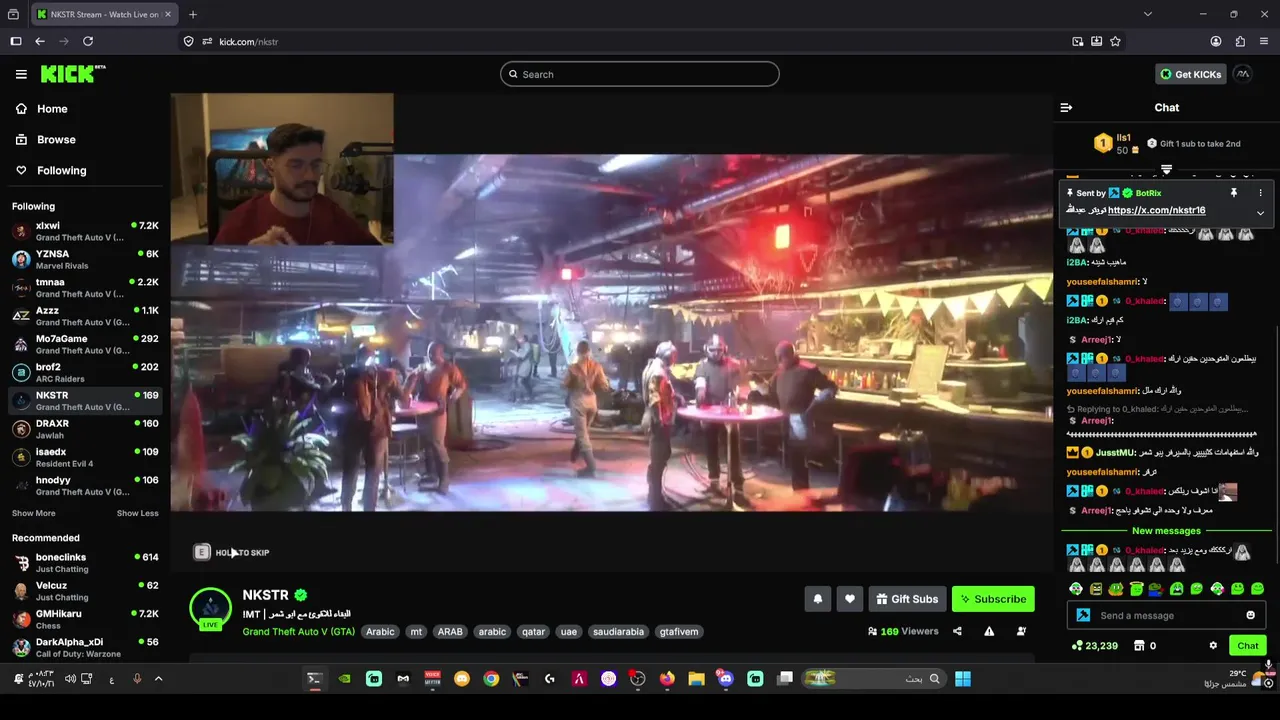The width and height of the screenshot is (1280, 720).
Task: Open DarkAlpha_xDi recommended channel
Action: tap(85, 647)
